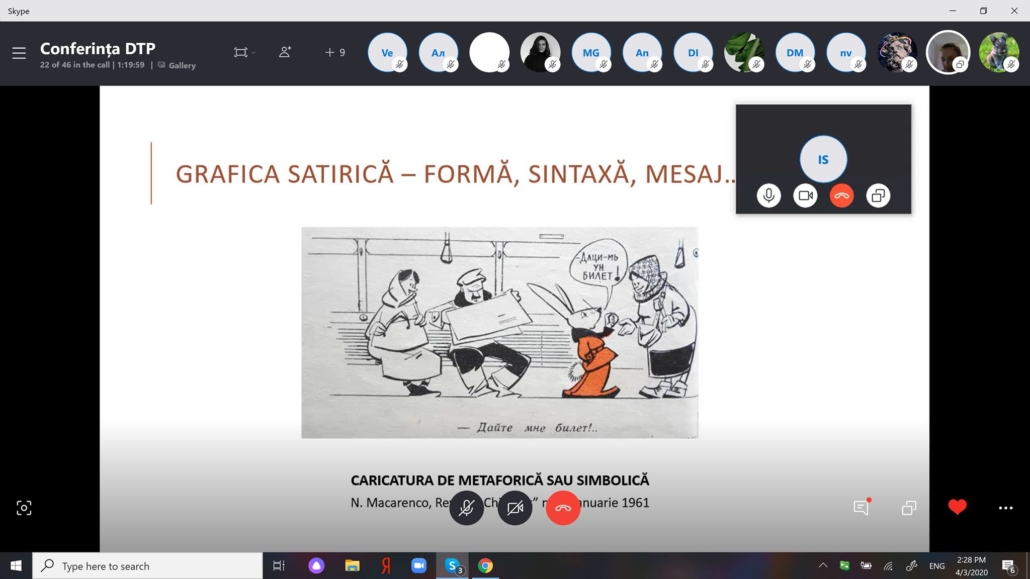Open the purple assistant app on taskbar
Viewport: 1030px width, 579px height.
[316, 565]
